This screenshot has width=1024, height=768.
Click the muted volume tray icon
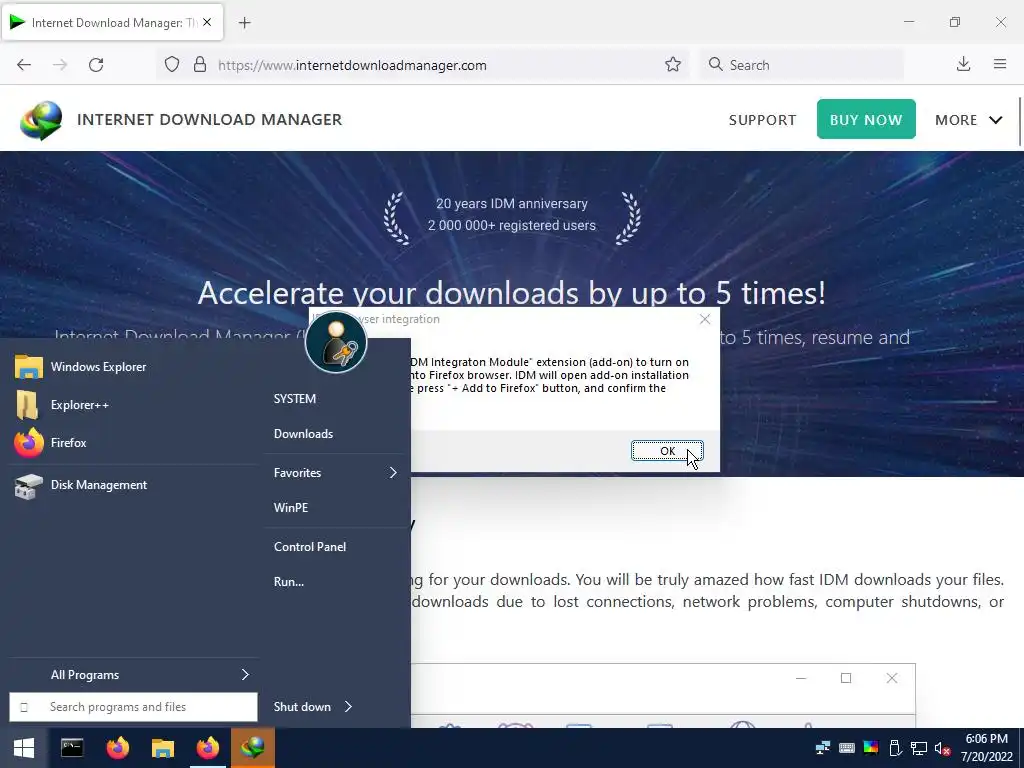[942, 748]
